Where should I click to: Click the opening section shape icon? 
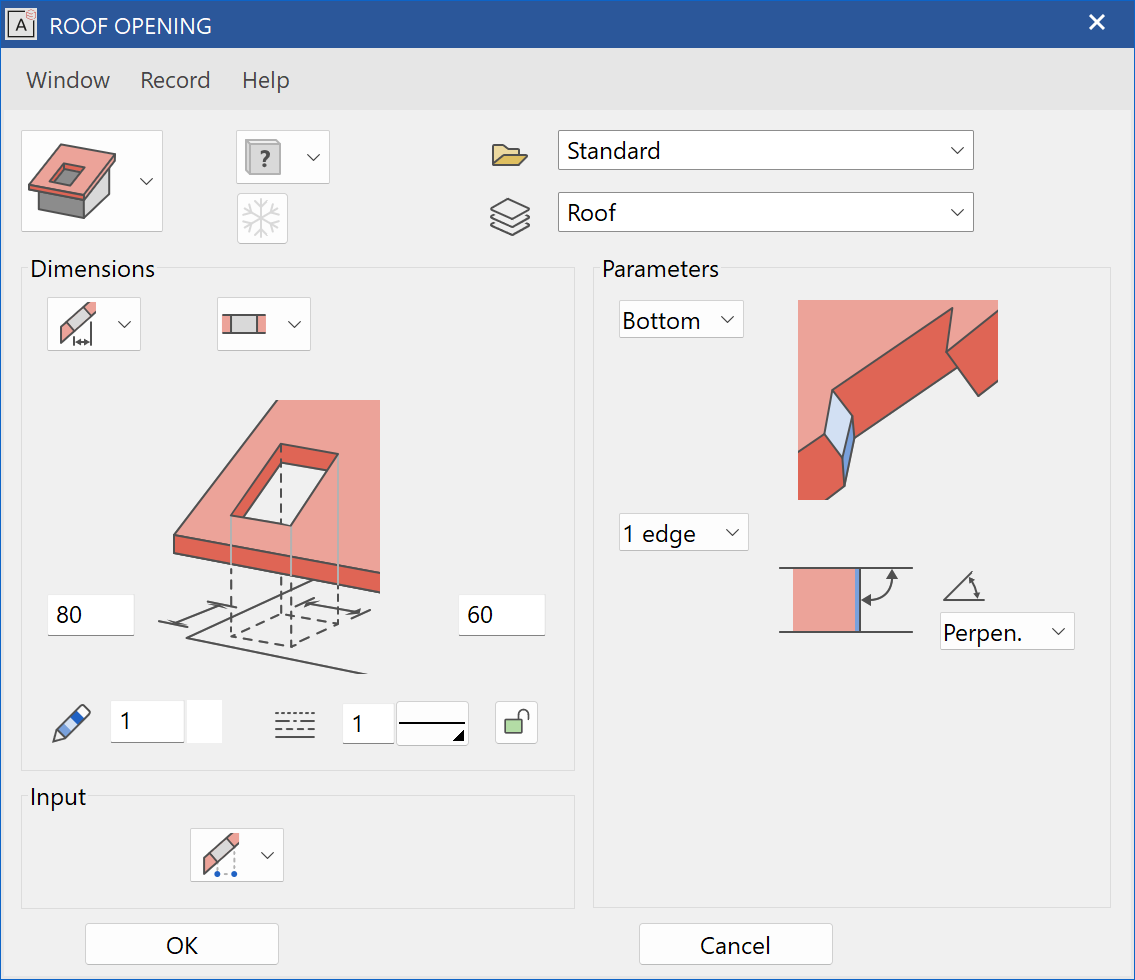click(x=244, y=324)
